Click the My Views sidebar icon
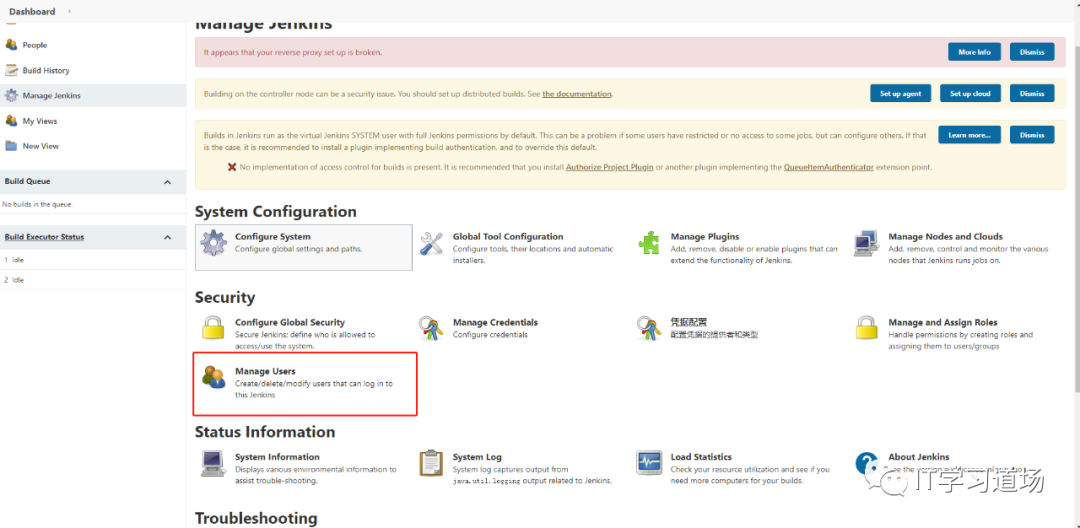 pyautogui.click(x=11, y=120)
